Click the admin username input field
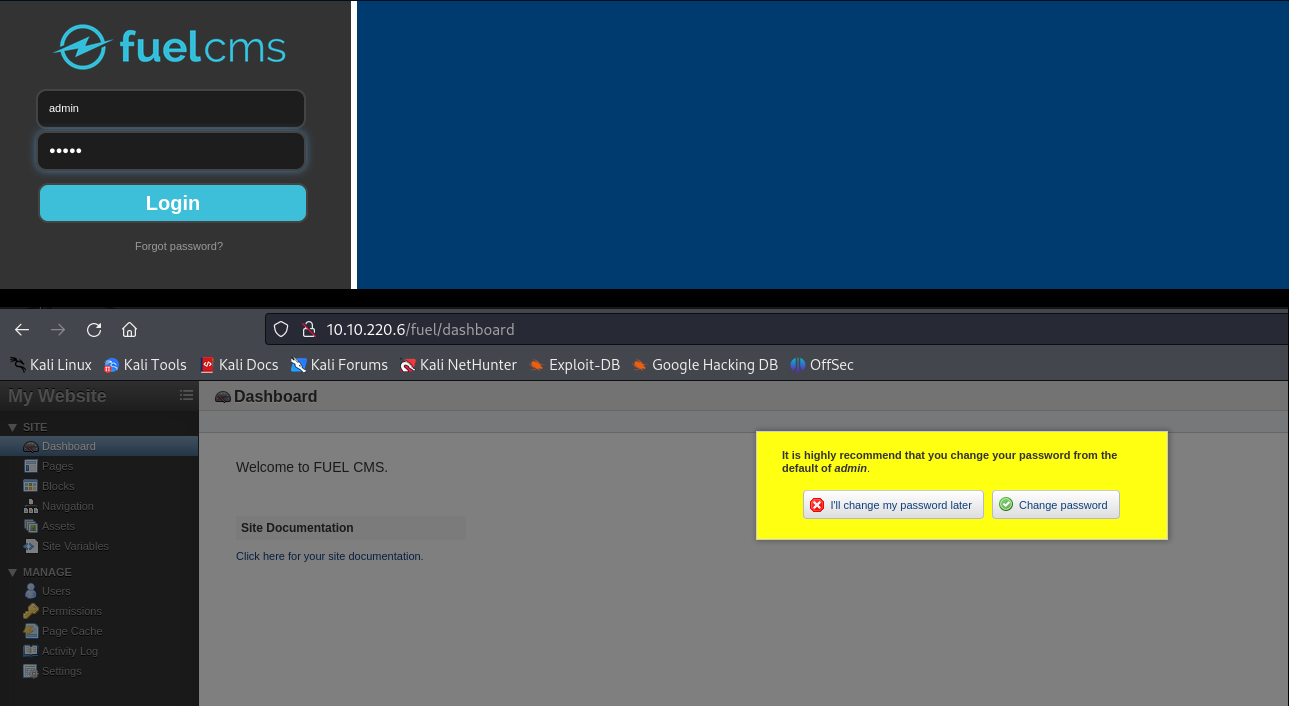The height and width of the screenshot is (706, 1289). (x=171, y=108)
